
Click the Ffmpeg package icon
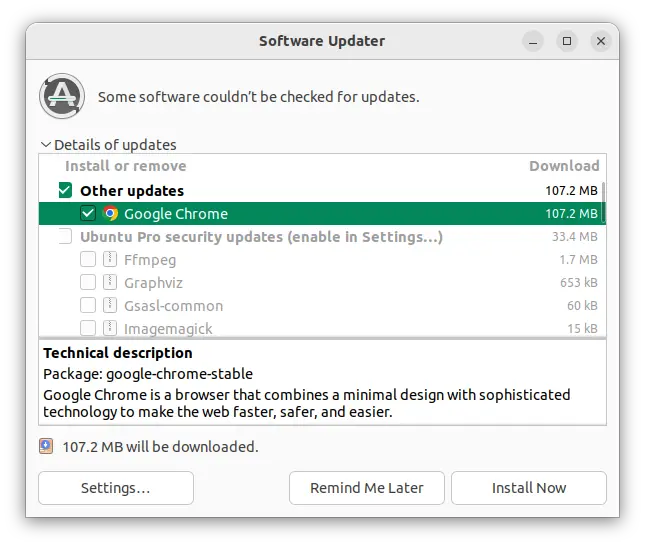click(110, 260)
